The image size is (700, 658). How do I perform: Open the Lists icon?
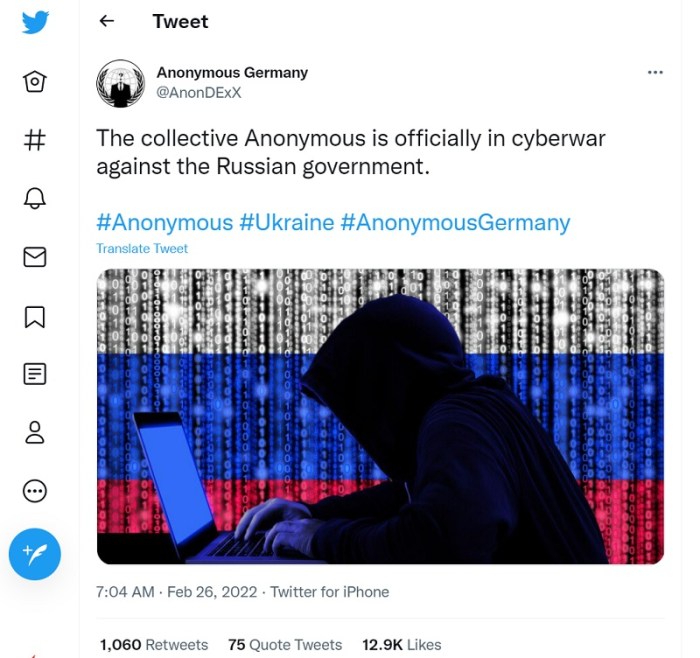[x=35, y=374]
